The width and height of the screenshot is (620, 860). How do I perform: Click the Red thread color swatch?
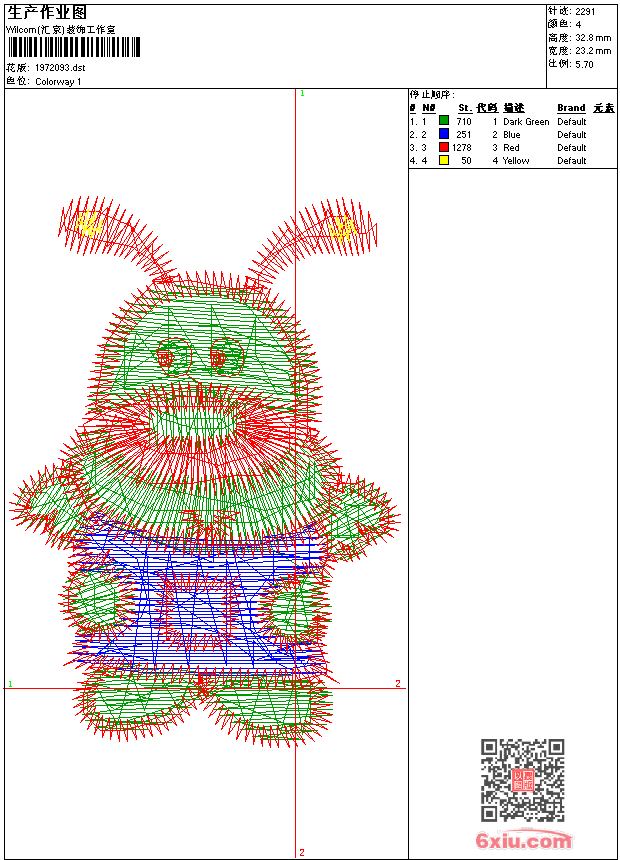pos(444,147)
